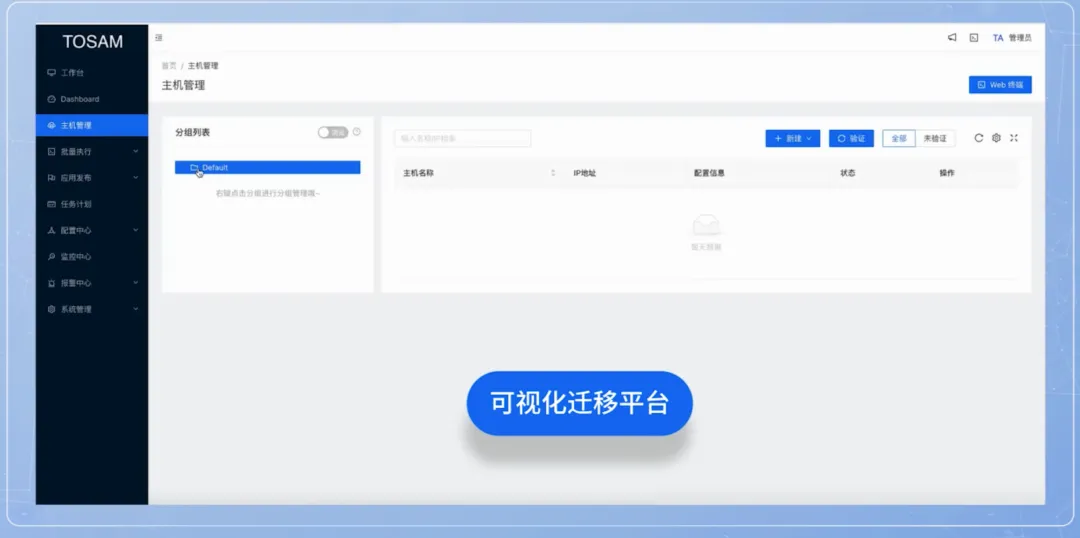Screen dimensions: 1080x538
Task: Go to Dashboard in the sidebar
Action: (92, 99)
